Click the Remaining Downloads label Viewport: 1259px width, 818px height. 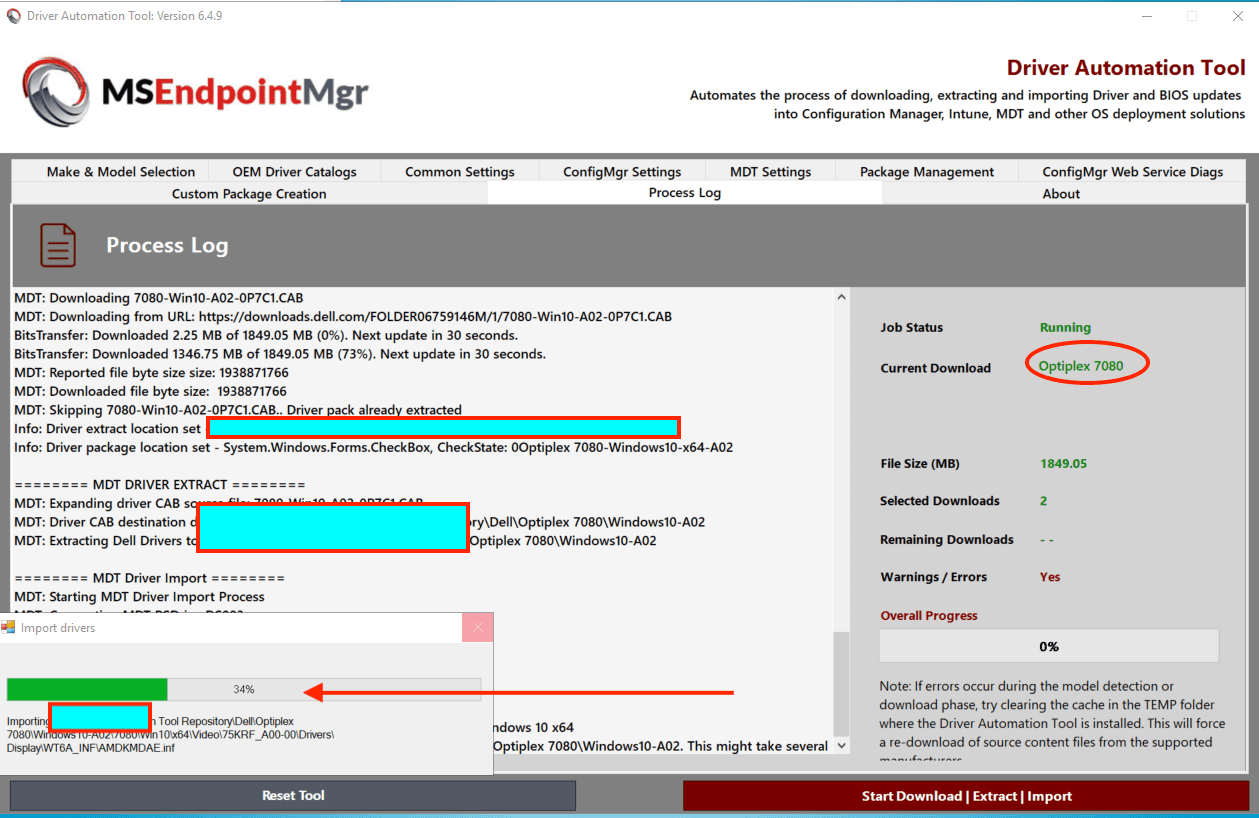click(x=946, y=540)
